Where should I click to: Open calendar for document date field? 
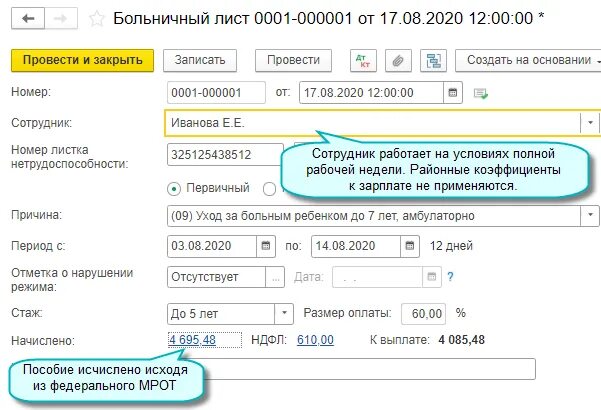pyautogui.click(x=453, y=93)
